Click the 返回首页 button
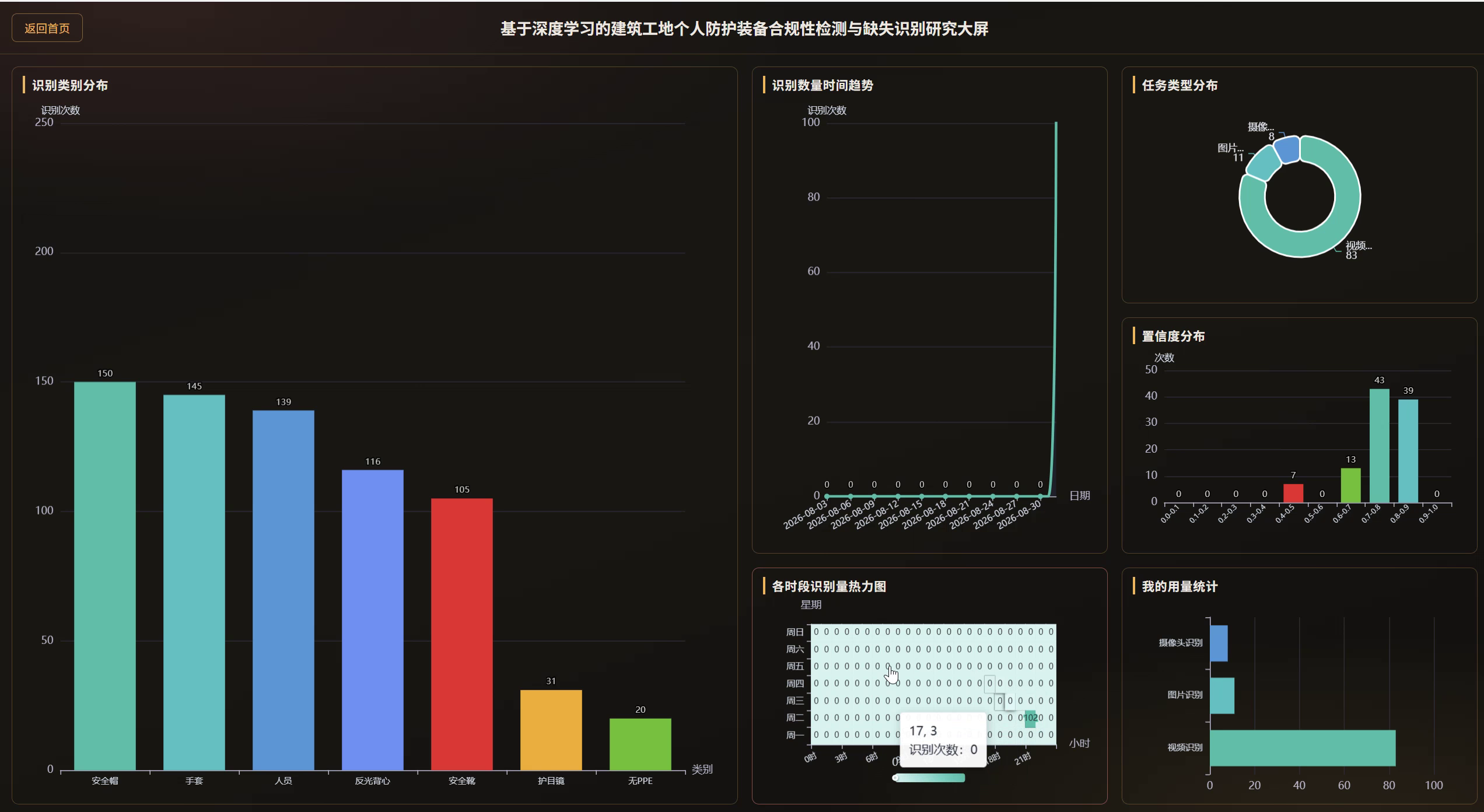Screen dimensions: 1484x812 point(47,28)
